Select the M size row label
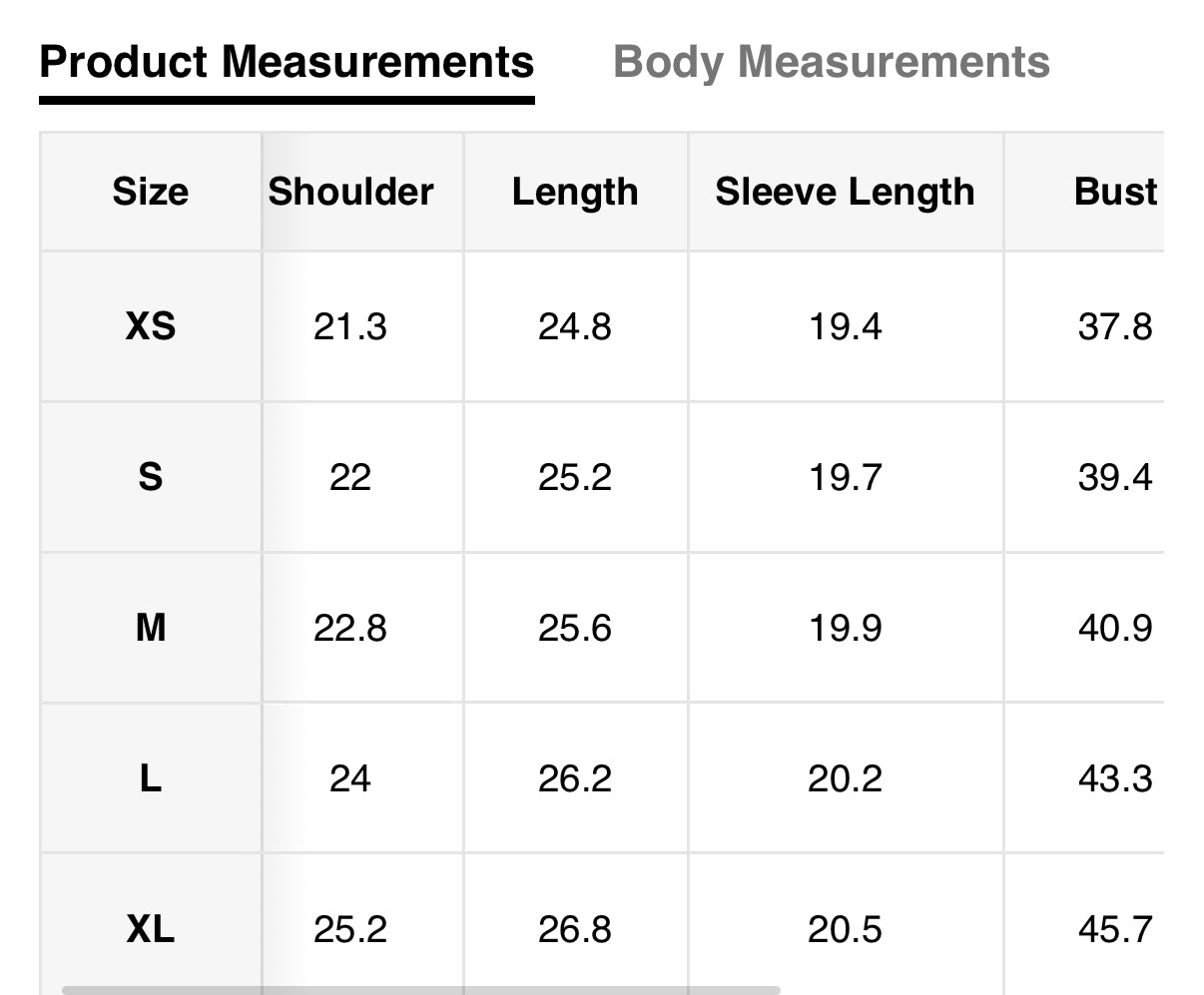1204x995 pixels. pos(151,628)
